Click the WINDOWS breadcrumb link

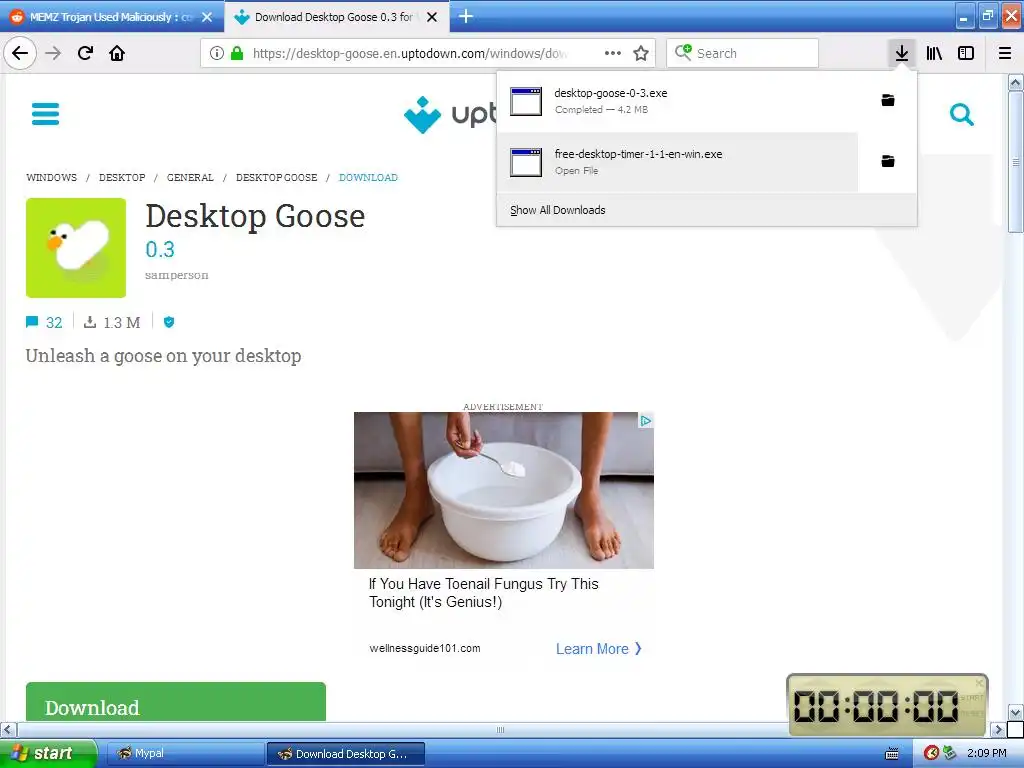[52, 178]
